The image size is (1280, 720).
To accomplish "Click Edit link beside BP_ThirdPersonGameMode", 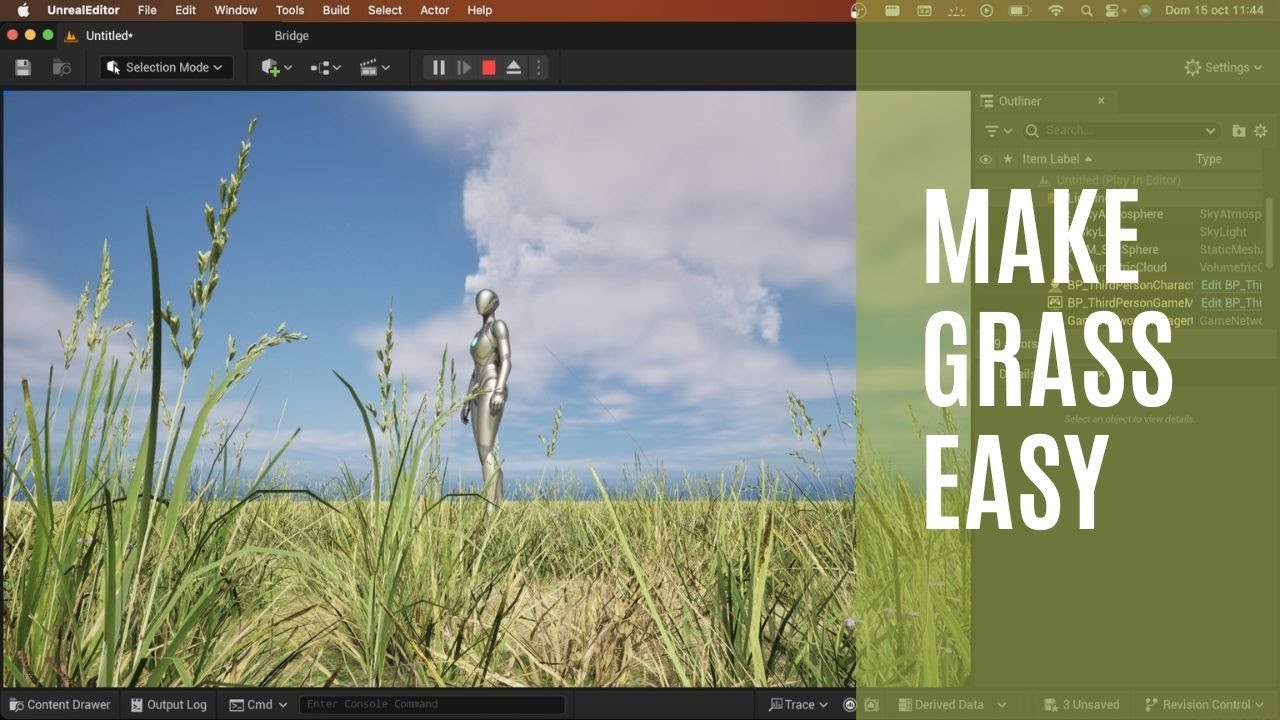I will (x=1231, y=303).
